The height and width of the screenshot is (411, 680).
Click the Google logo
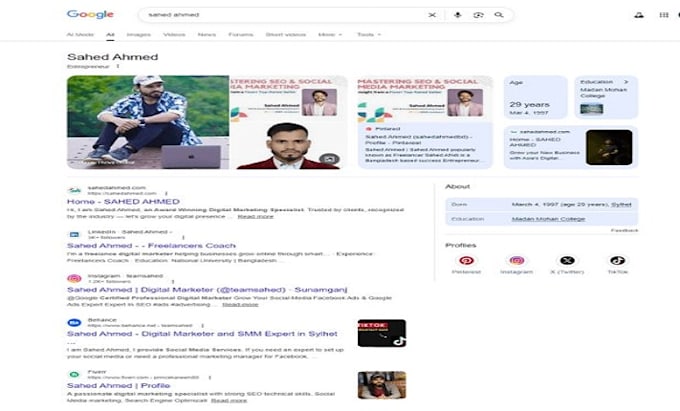[x=90, y=14]
